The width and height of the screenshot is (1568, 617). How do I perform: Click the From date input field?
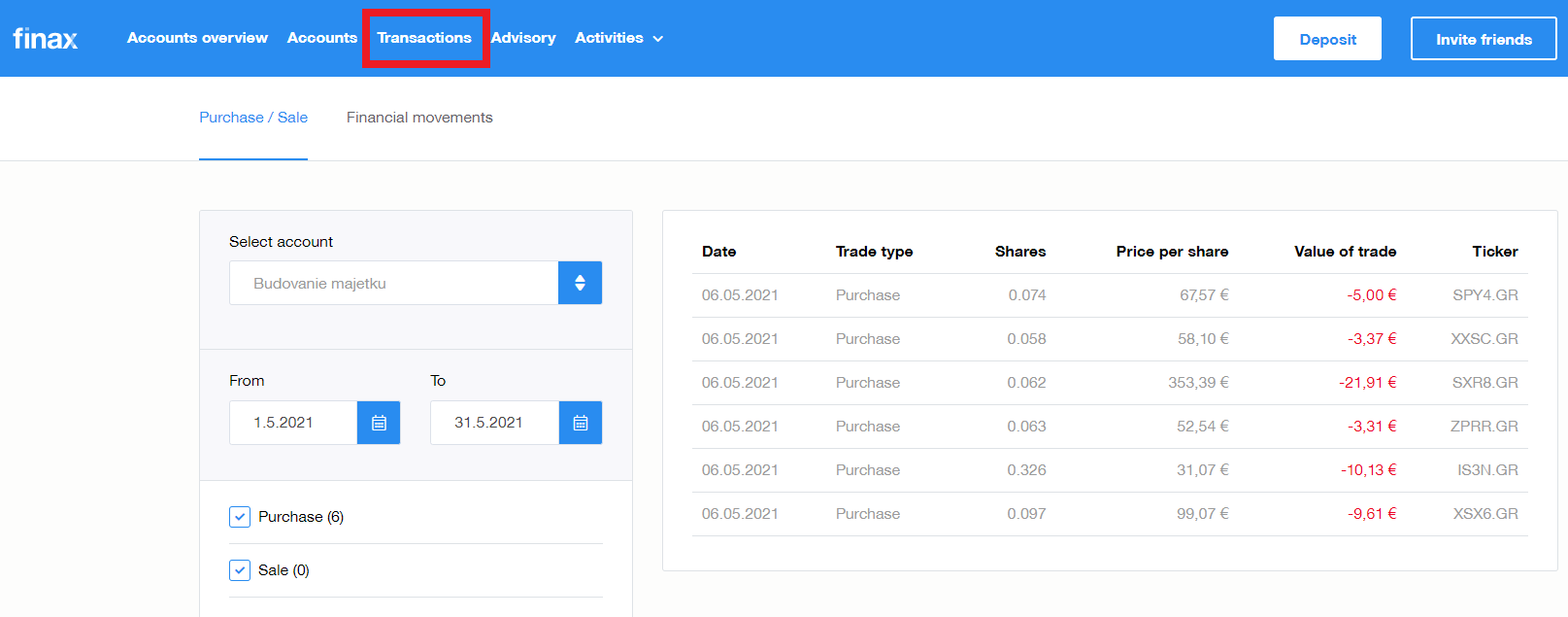(293, 423)
